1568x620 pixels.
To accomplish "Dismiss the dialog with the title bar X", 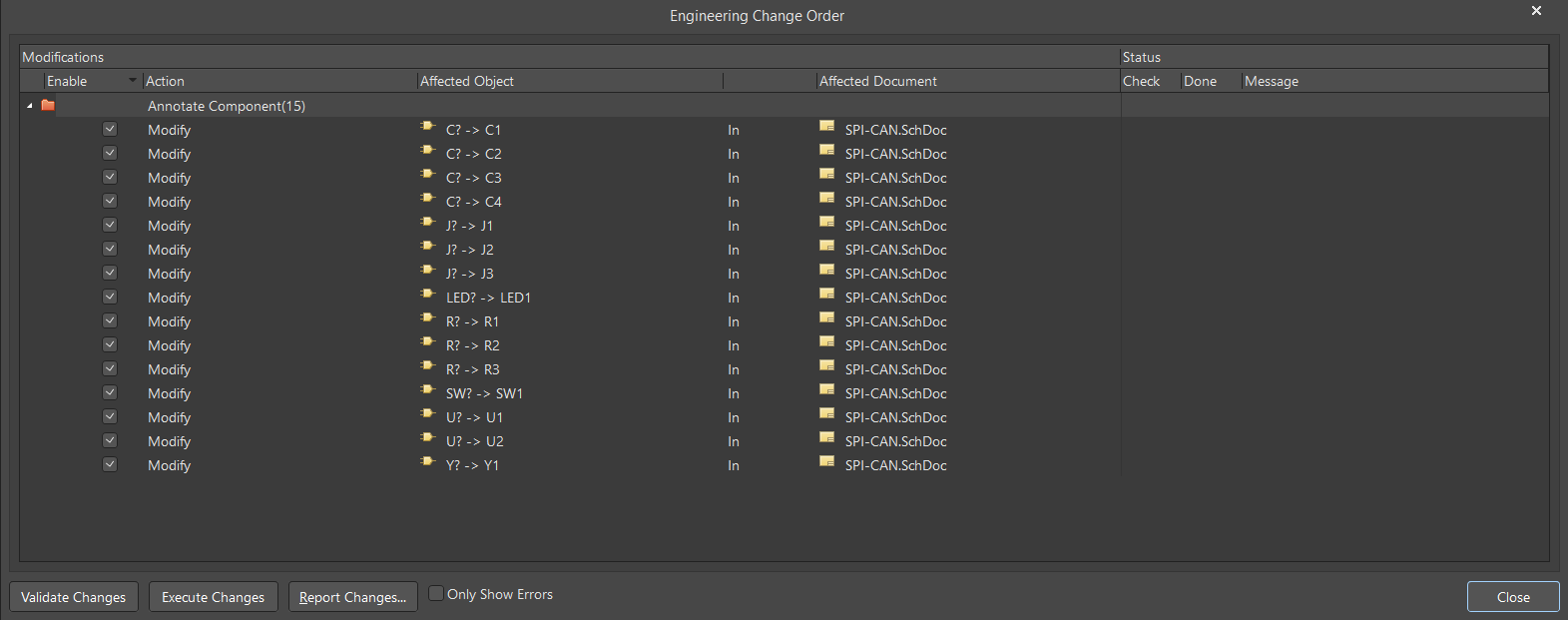I will point(1536,11).
